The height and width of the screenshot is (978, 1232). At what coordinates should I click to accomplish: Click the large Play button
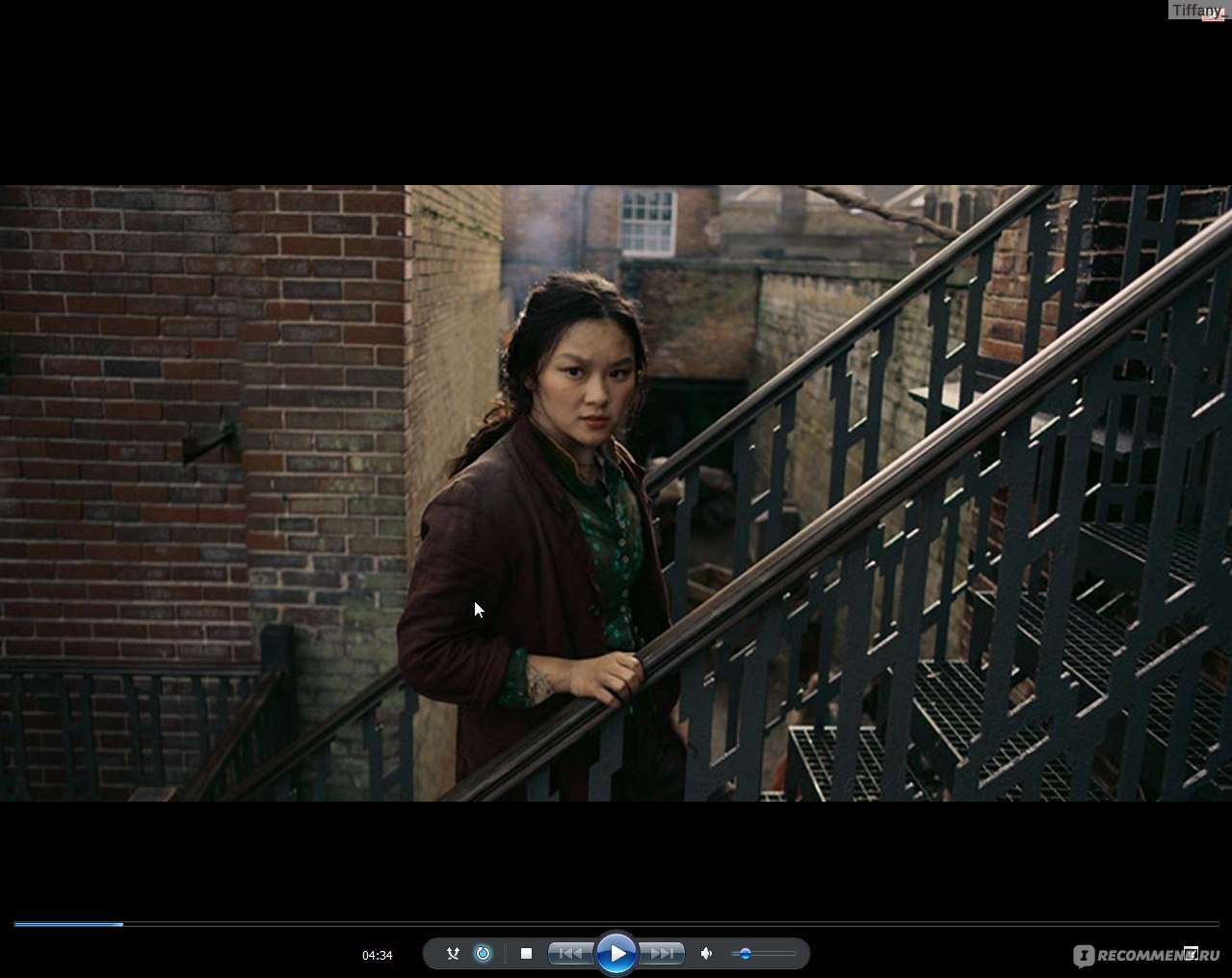616,954
